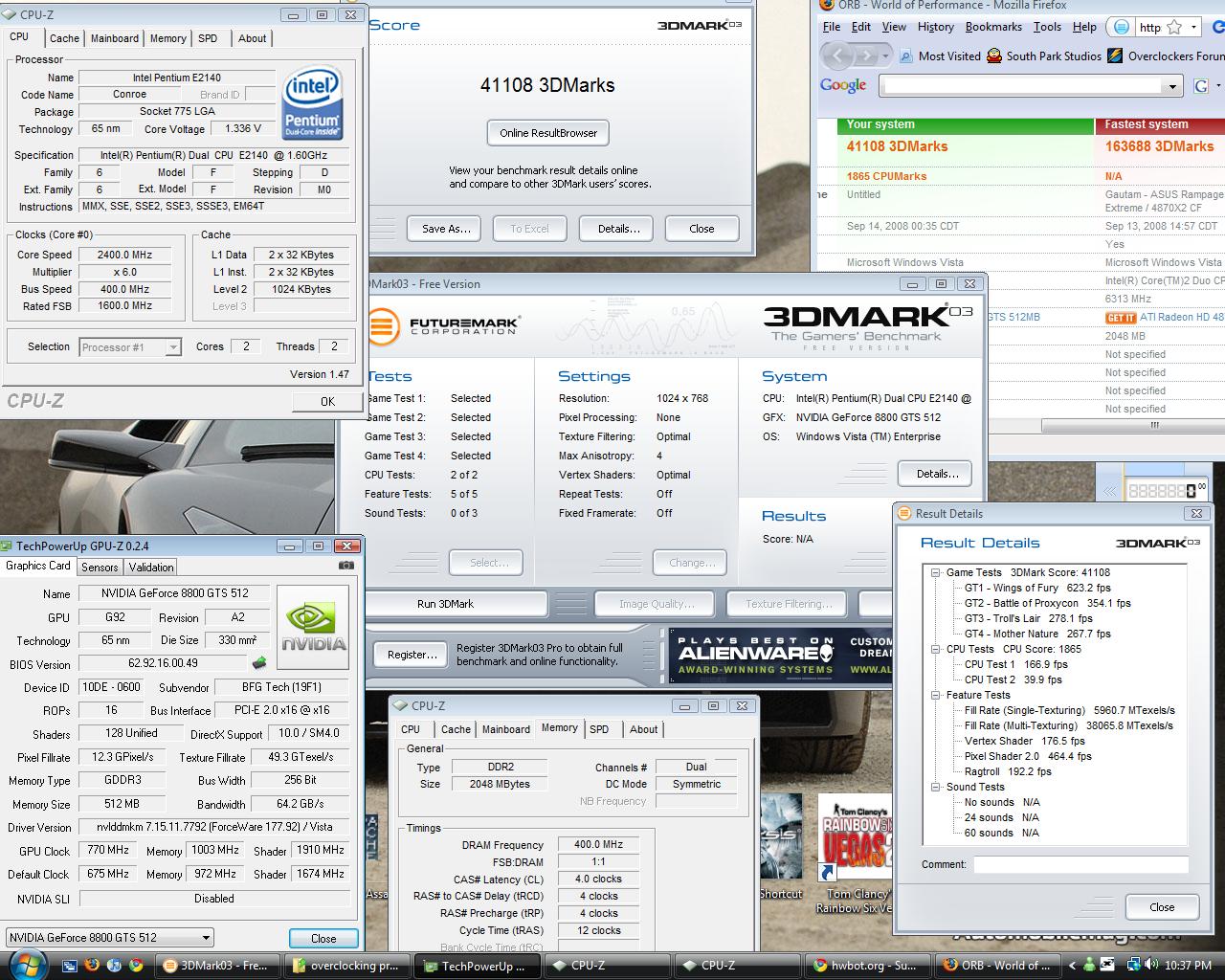1225x980 pixels.
Task: Open the Overclockers Forum bookmark
Action: click(1166, 56)
